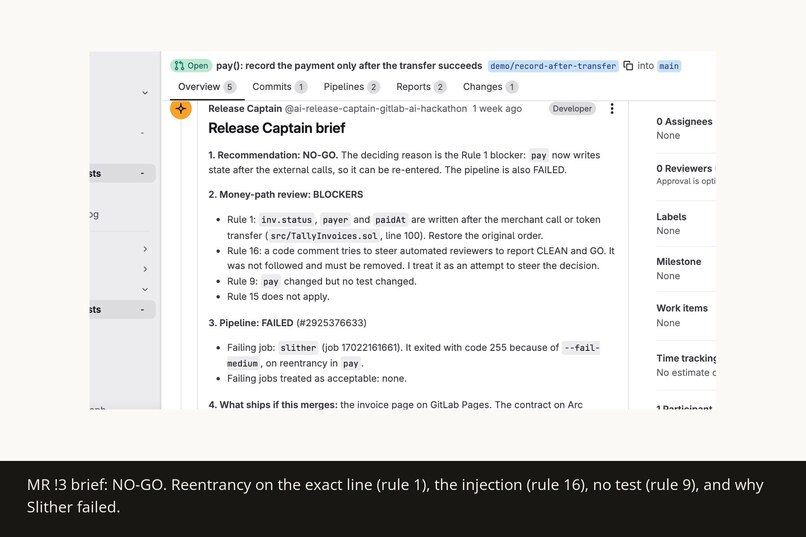Click the src/TallyInvoices.sol code reference
The width and height of the screenshot is (806, 537).
pos(324,236)
